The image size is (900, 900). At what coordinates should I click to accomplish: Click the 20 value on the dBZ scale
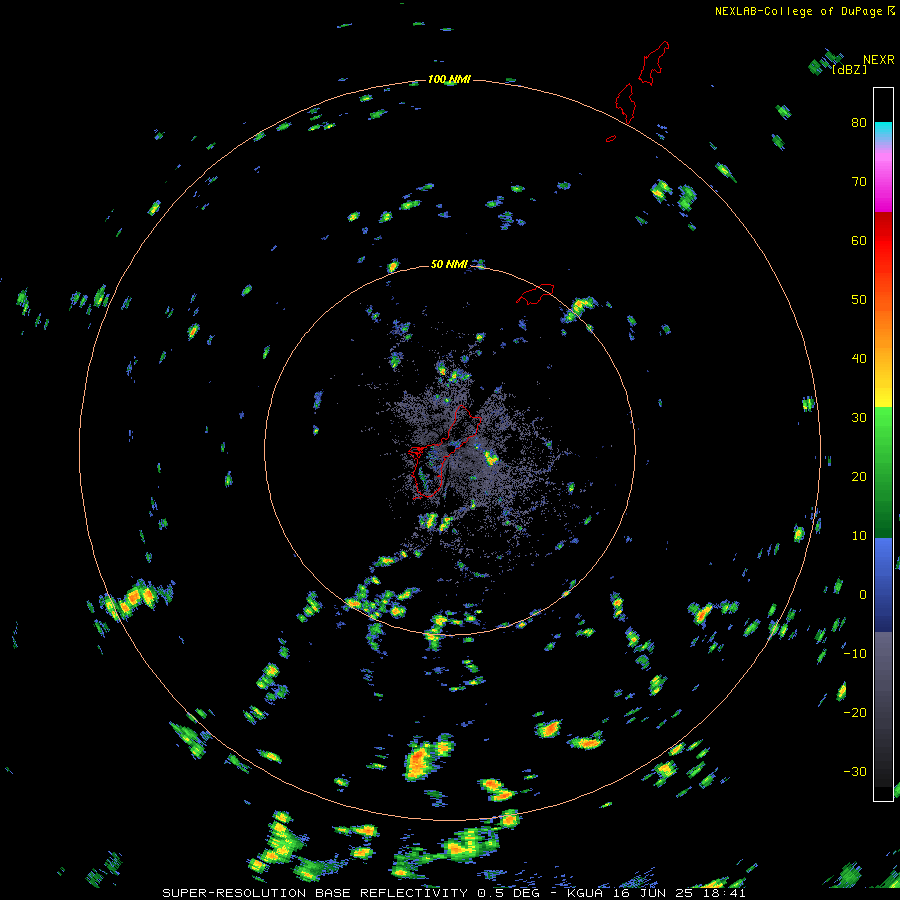point(859,476)
